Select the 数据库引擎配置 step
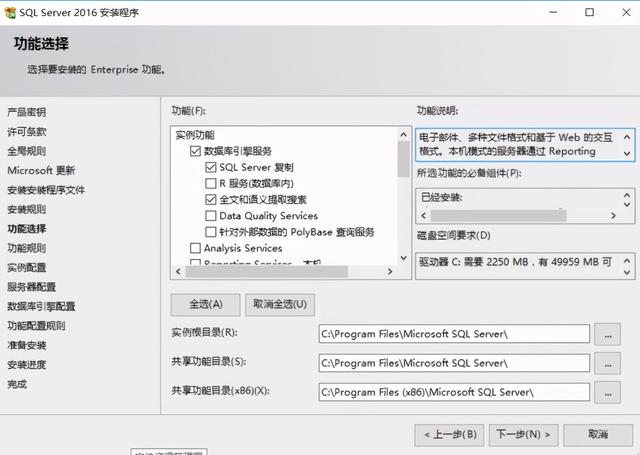The height and width of the screenshot is (455, 640). tap(41, 306)
